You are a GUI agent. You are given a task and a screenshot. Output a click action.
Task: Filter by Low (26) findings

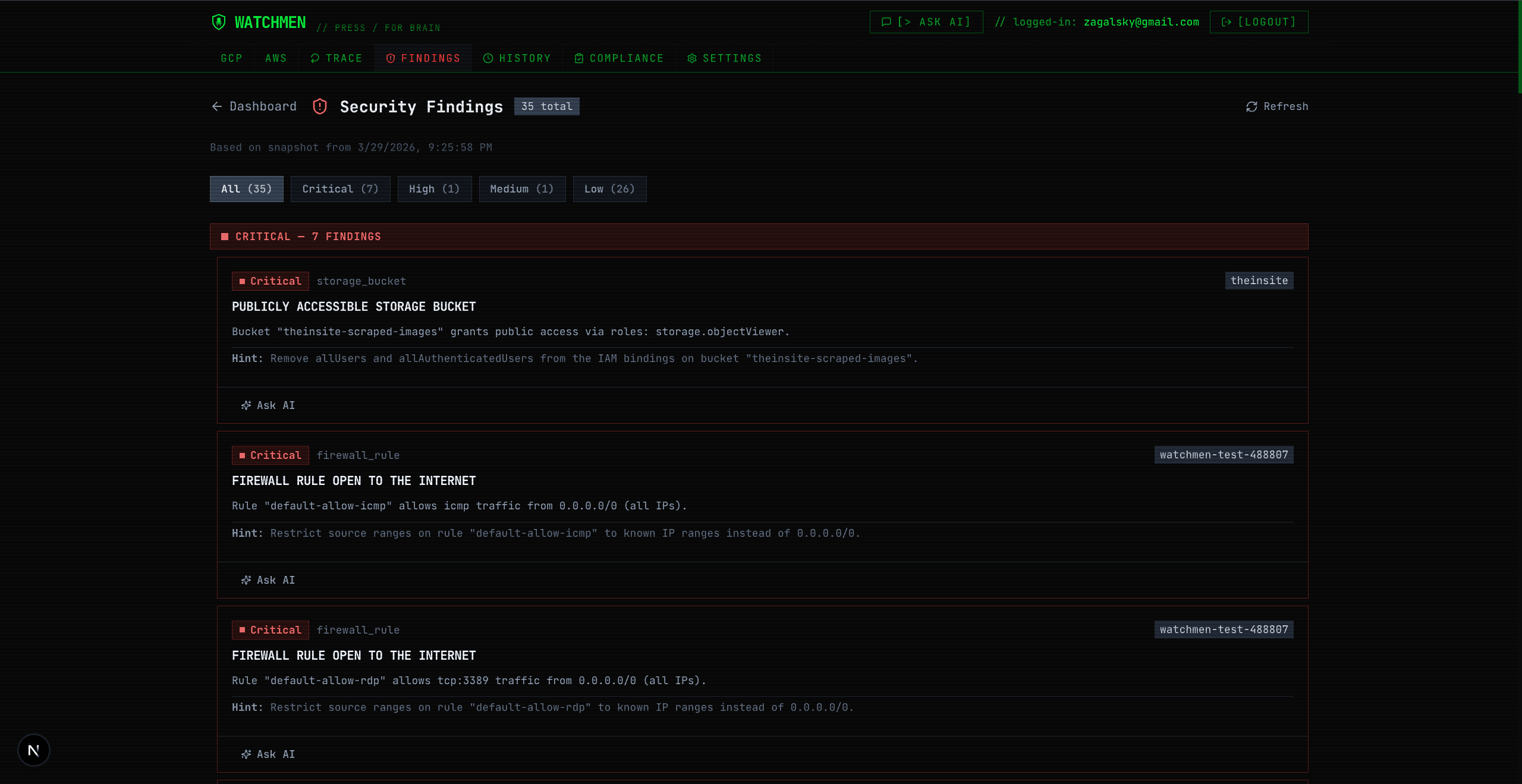609,189
